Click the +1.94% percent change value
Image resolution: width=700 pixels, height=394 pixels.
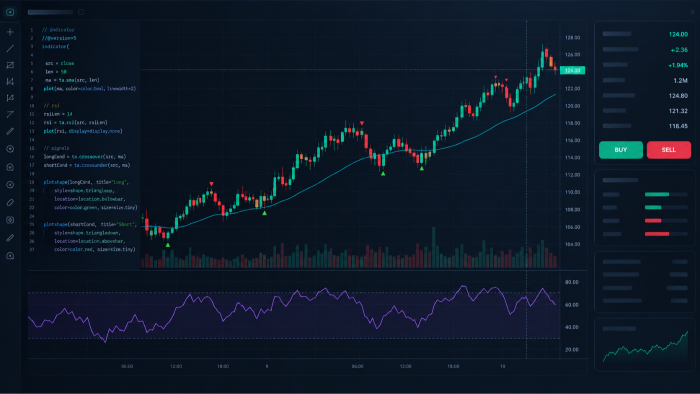(678, 65)
